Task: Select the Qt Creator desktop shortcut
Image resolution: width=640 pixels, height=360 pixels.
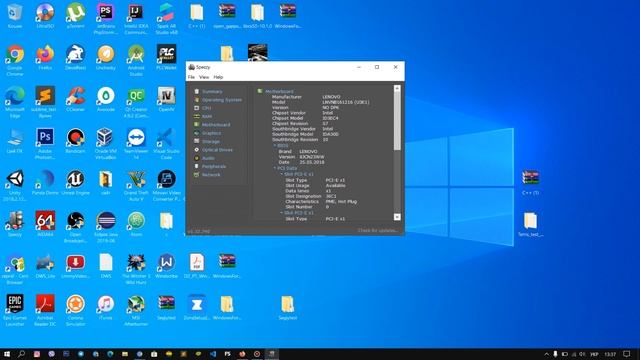Action: click(136, 102)
